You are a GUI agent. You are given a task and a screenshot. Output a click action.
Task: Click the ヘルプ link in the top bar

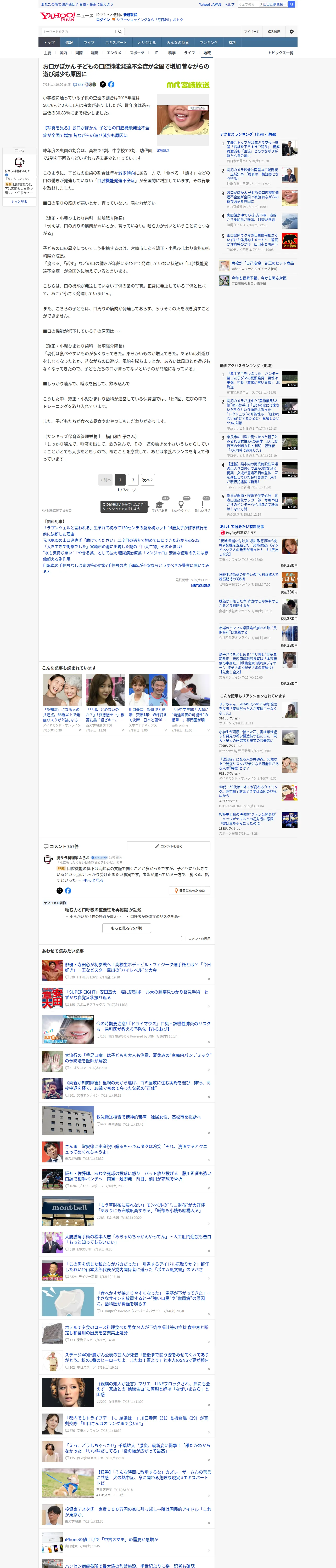pyautogui.click(x=229, y=4)
